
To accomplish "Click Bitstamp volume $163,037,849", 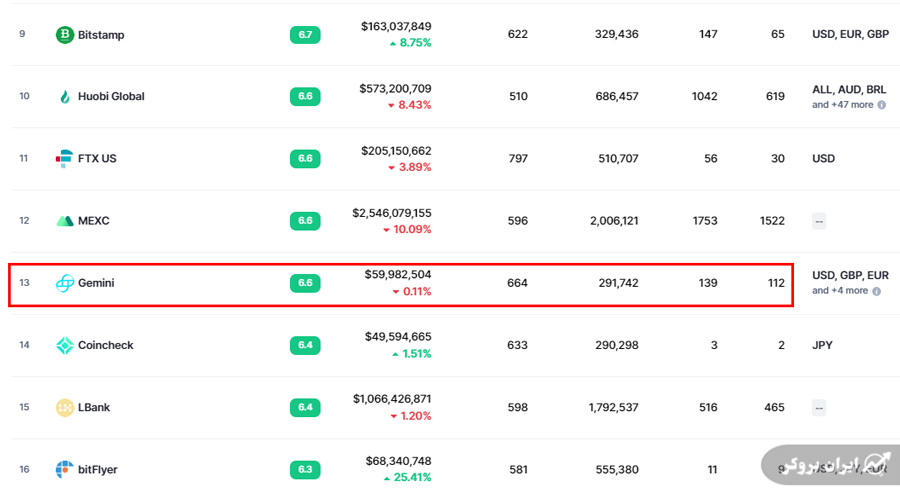I will pyautogui.click(x=396, y=26).
